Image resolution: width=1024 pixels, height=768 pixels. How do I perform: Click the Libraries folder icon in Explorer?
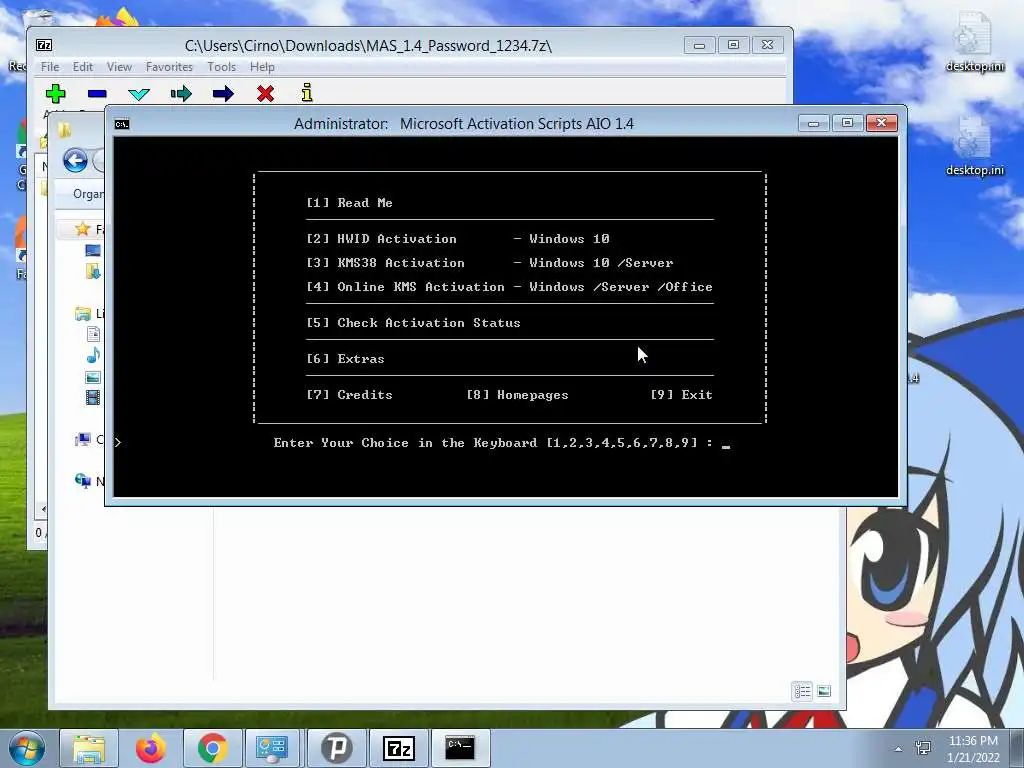tap(83, 313)
